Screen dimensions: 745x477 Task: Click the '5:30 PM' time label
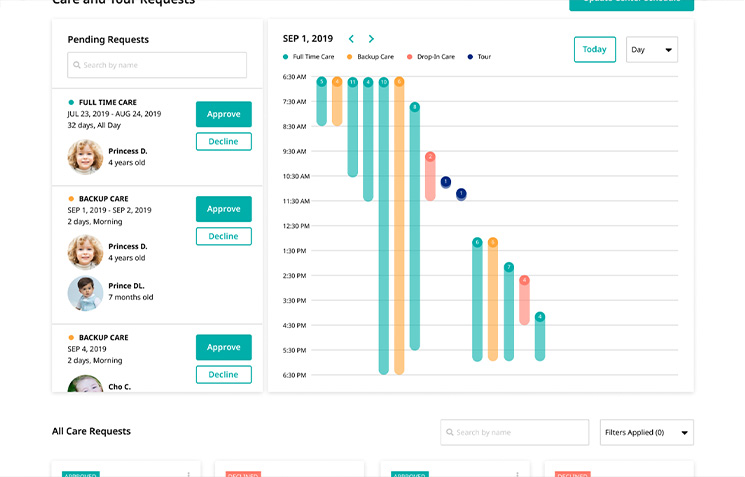coord(295,350)
